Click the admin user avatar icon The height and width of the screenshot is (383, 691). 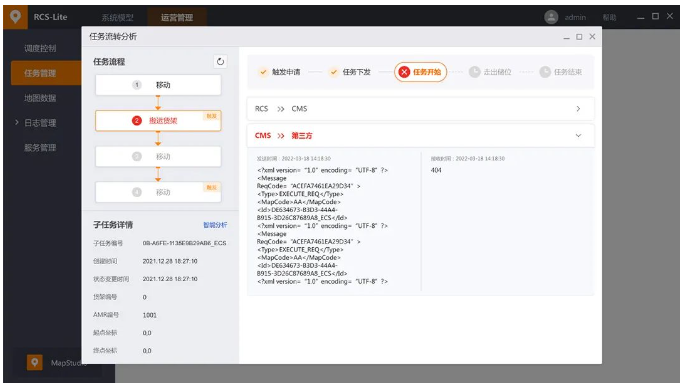[551, 17]
